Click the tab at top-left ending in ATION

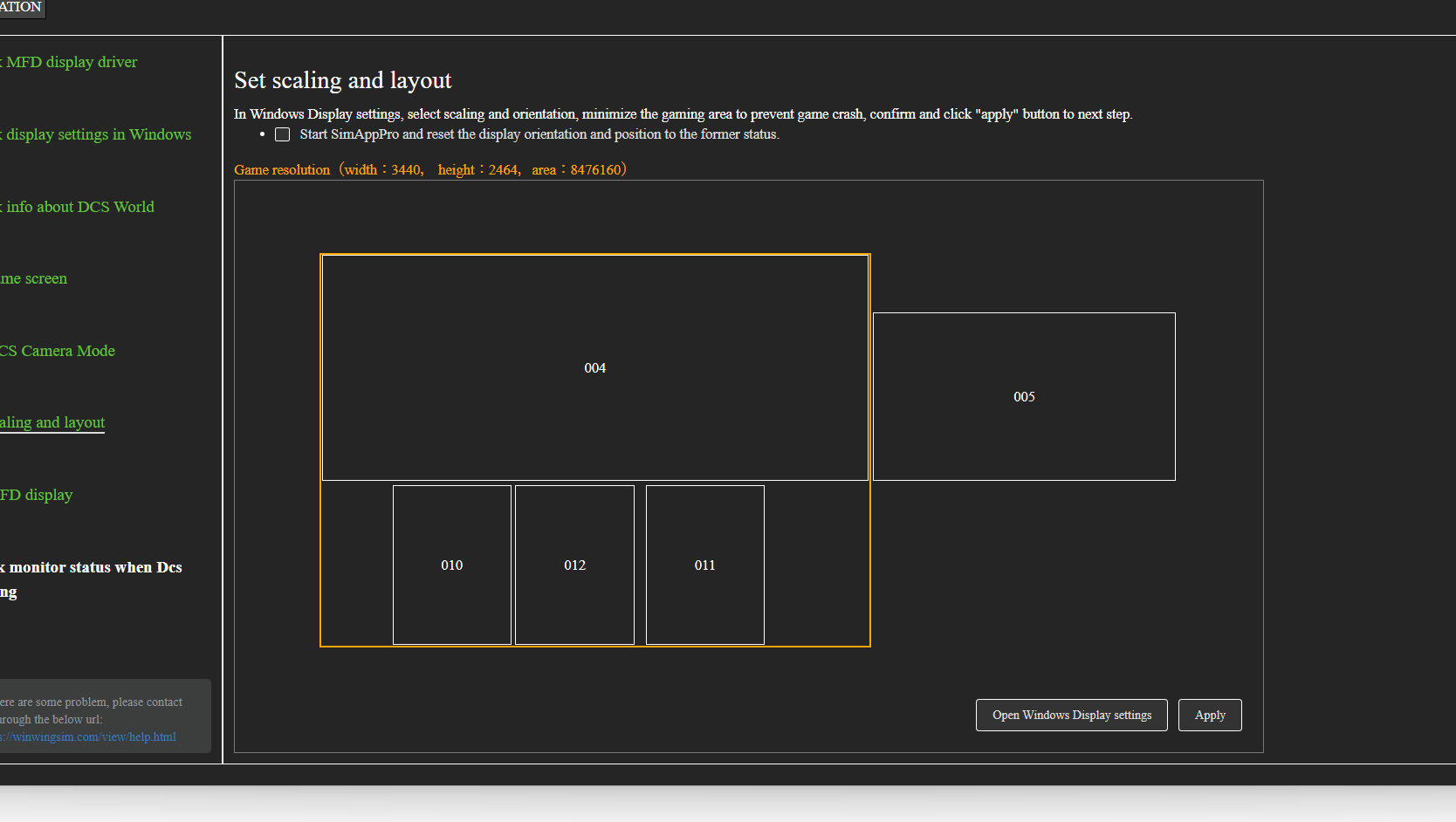[22, 8]
